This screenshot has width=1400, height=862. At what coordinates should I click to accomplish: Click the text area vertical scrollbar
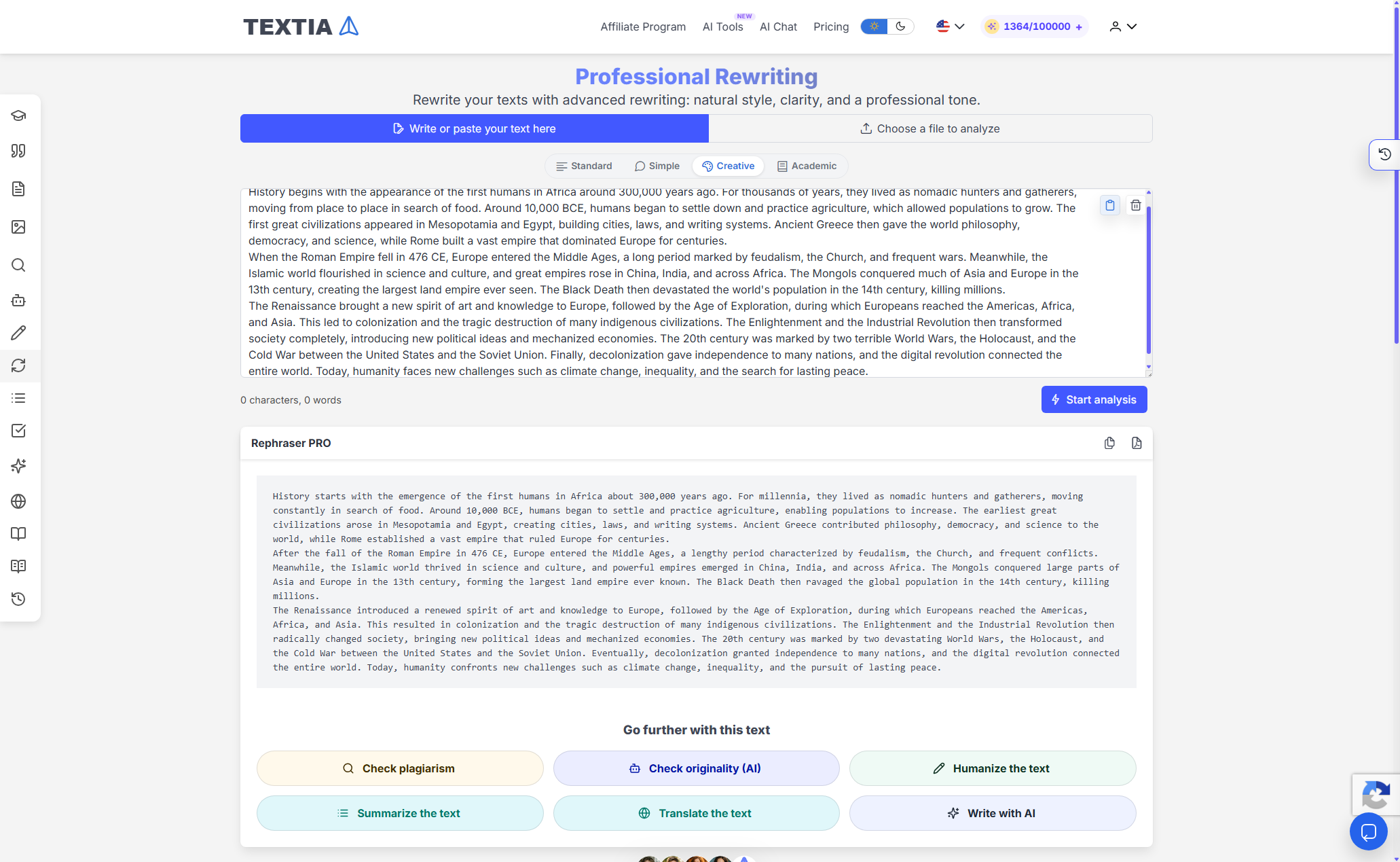1148,280
